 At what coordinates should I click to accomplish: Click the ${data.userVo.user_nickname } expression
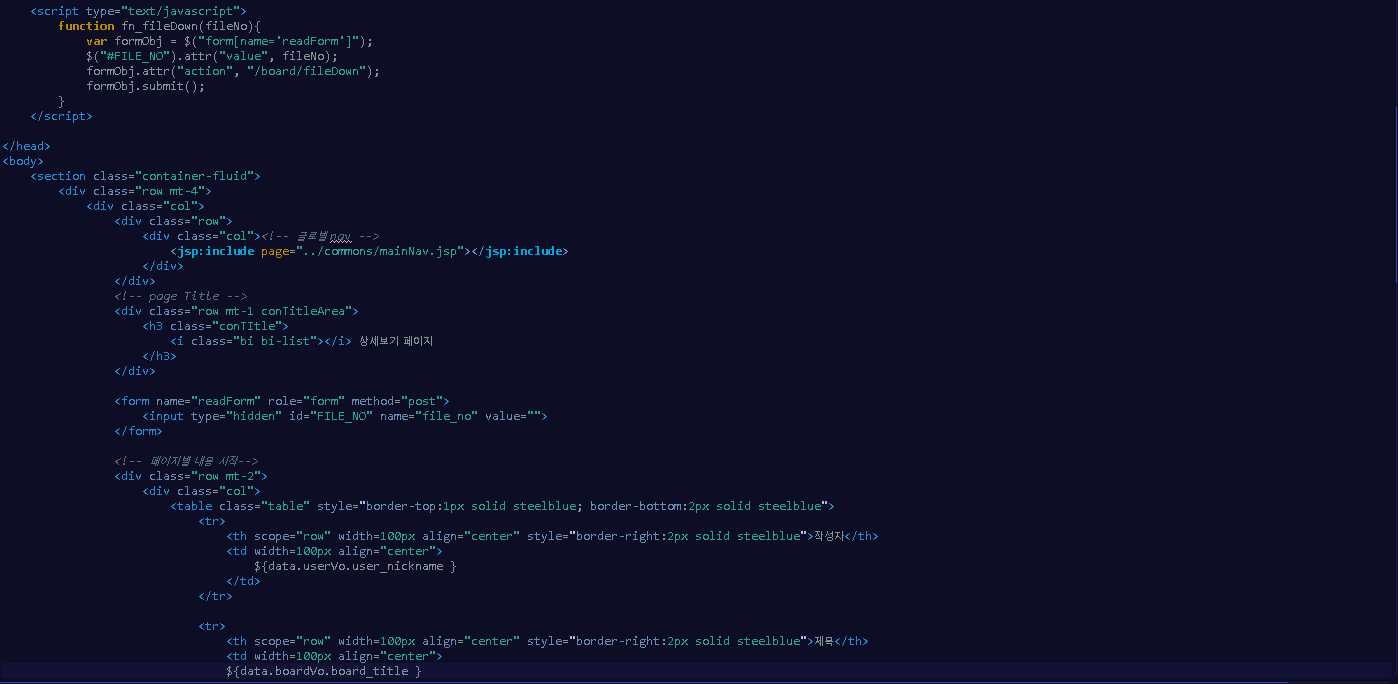(x=355, y=566)
